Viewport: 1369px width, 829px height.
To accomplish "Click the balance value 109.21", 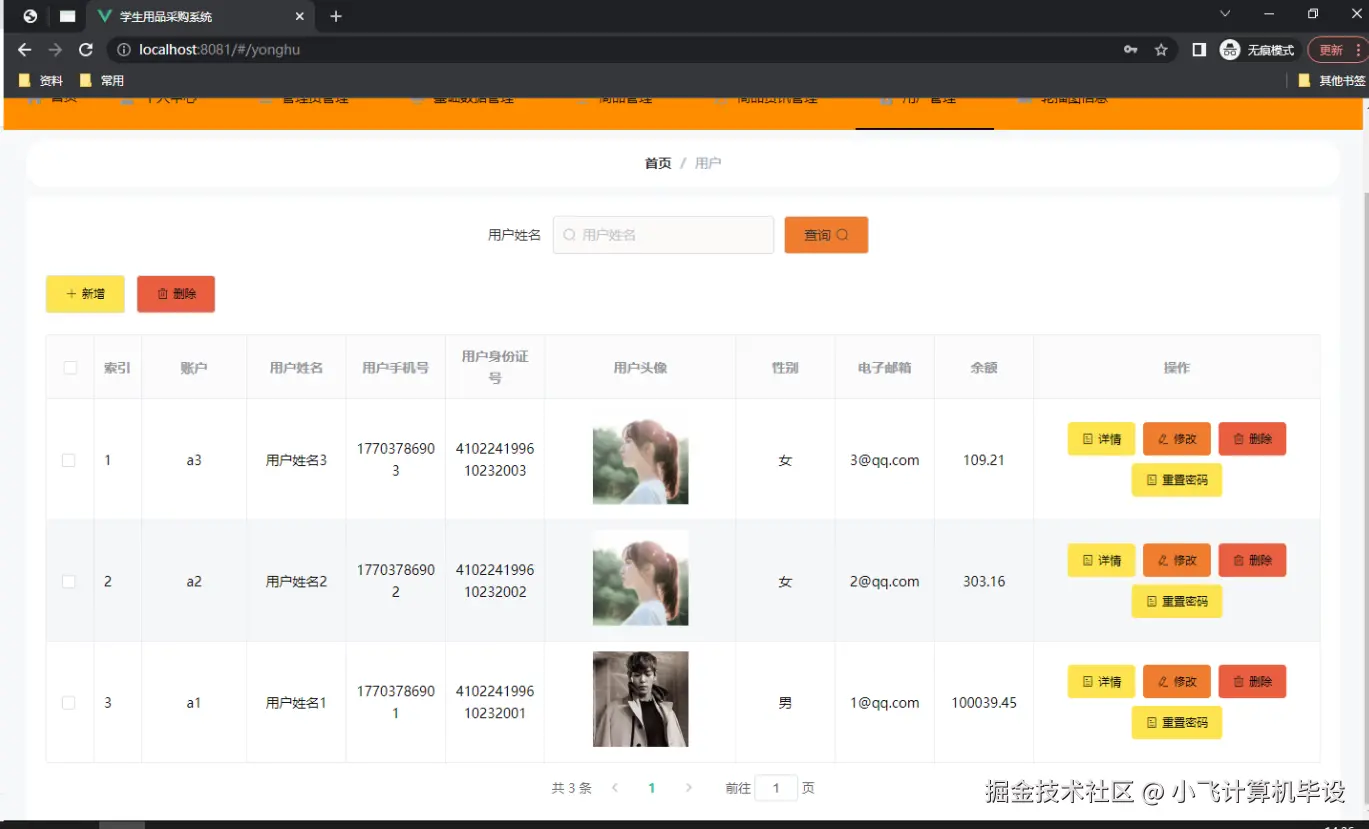I will coord(984,460).
